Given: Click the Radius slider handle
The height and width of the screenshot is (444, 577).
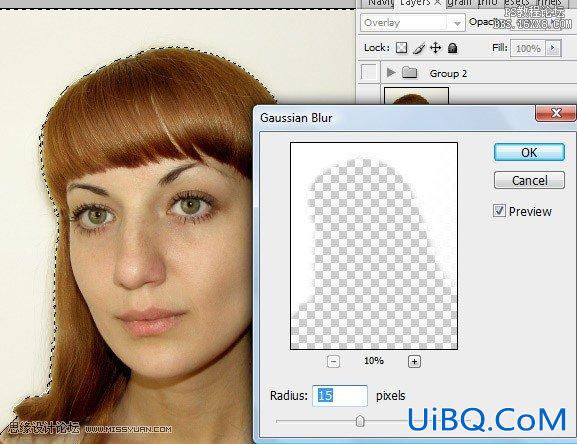Looking at the screenshot, I should pos(360,421).
